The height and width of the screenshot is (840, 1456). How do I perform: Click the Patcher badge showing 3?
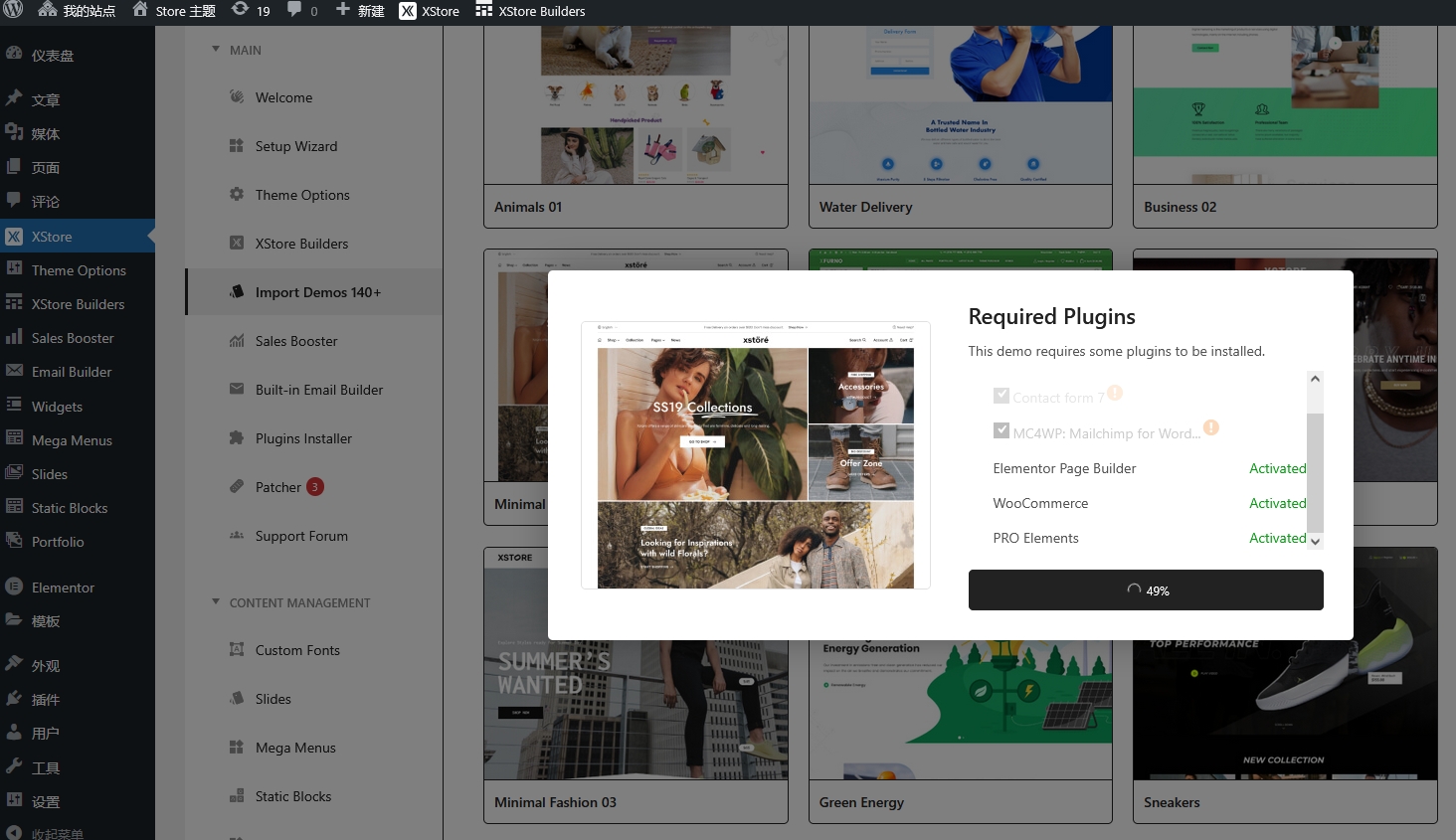click(x=314, y=487)
